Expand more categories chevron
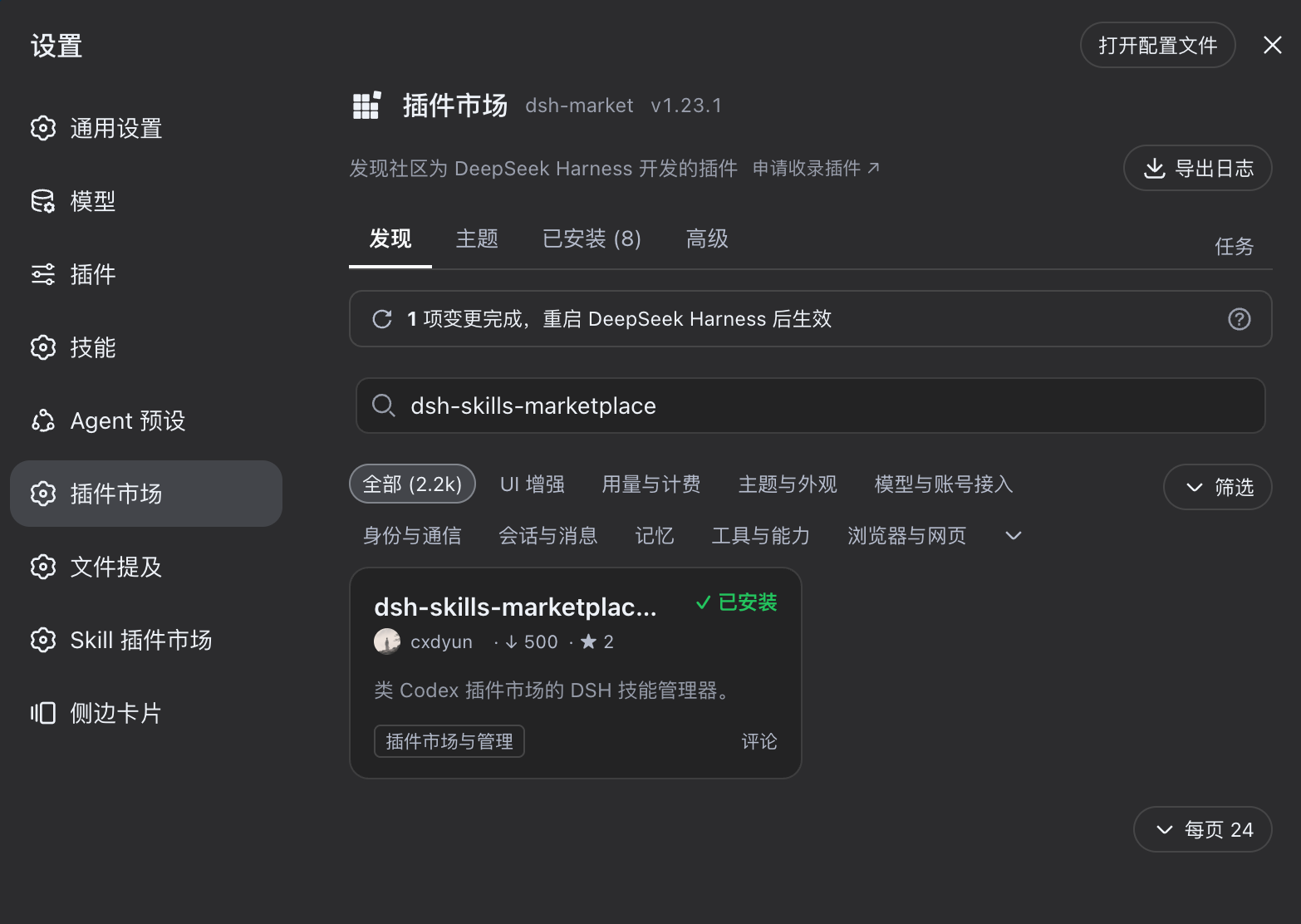This screenshot has height=924, width=1301. [1014, 536]
